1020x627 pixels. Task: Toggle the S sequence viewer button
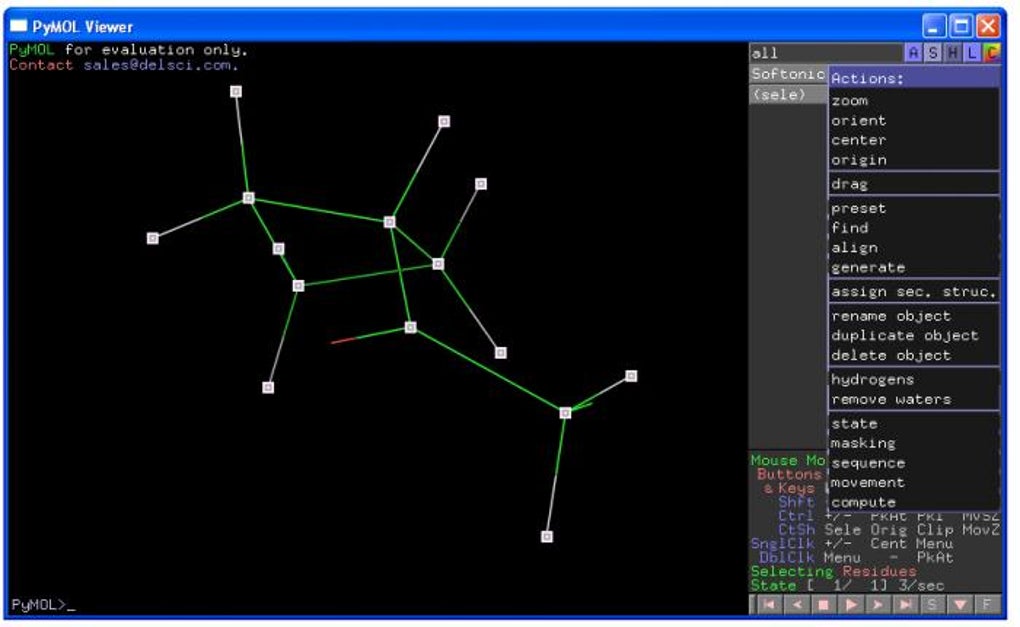pos(933,605)
